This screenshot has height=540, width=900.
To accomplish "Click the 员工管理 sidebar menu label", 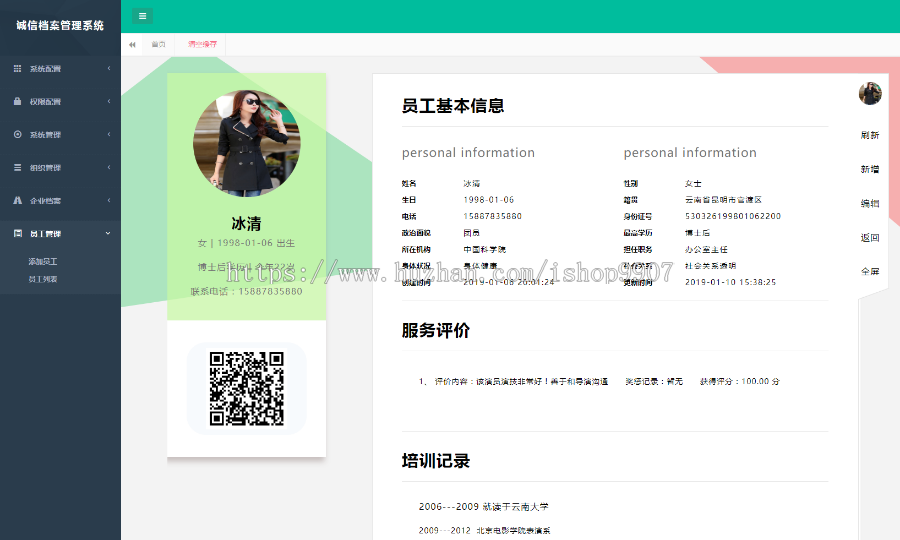I will tap(45, 234).
